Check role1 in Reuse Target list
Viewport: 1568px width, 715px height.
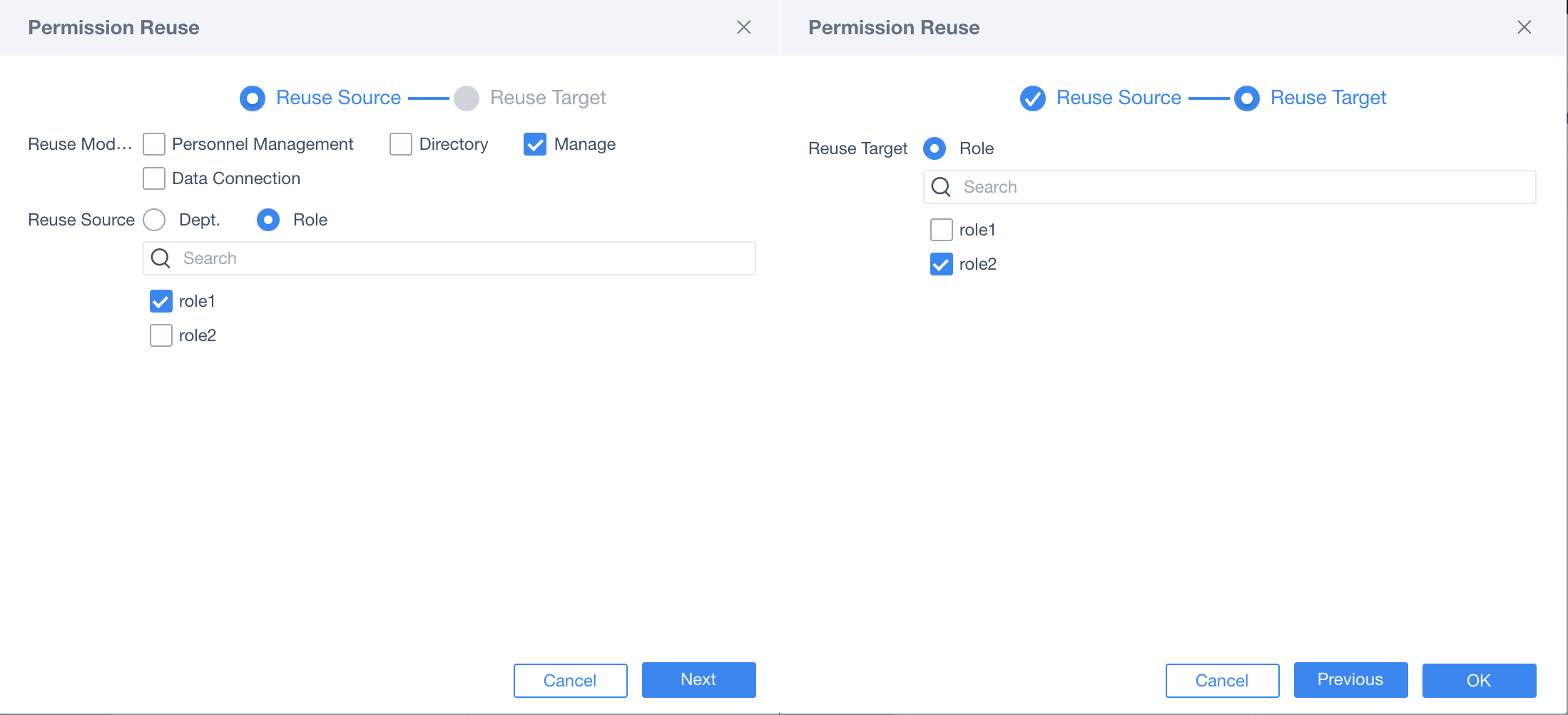(x=942, y=230)
